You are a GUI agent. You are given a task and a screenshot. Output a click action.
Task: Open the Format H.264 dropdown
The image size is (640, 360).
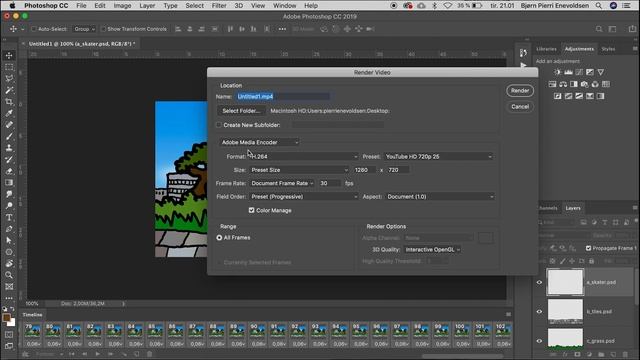click(x=304, y=156)
